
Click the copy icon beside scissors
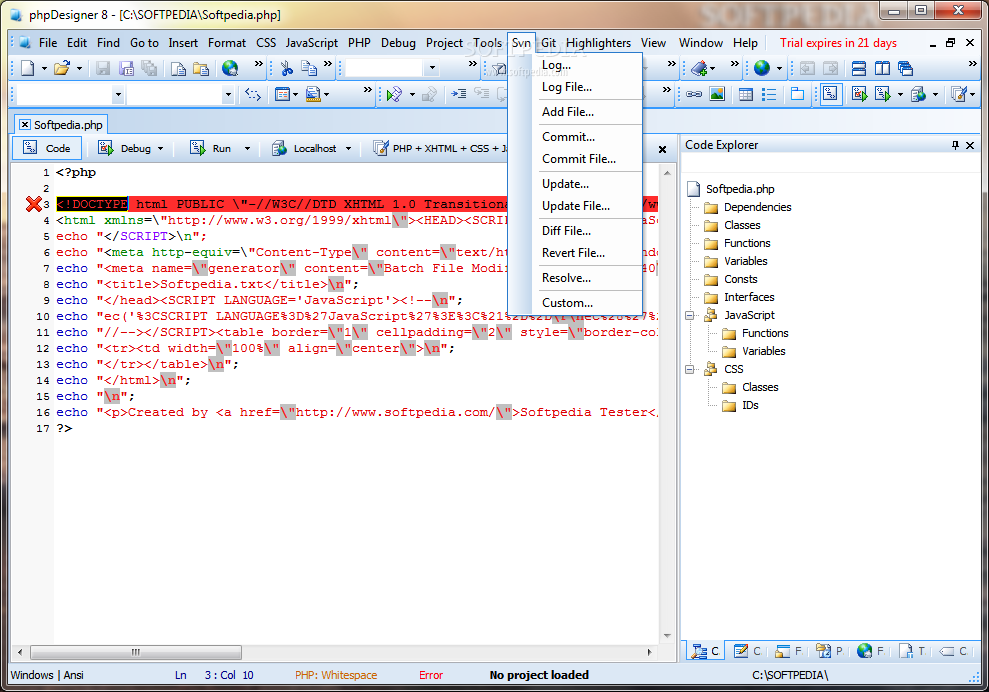(308, 68)
